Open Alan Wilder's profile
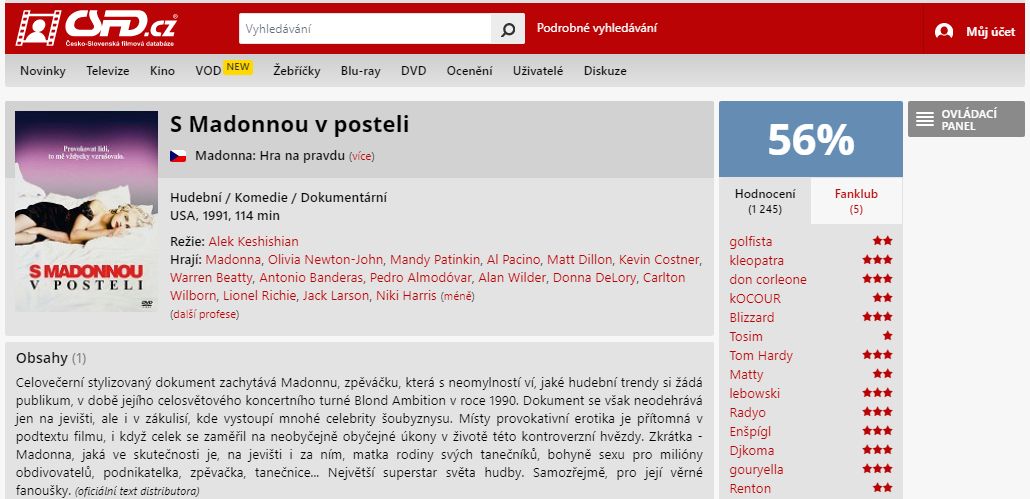 [512, 278]
